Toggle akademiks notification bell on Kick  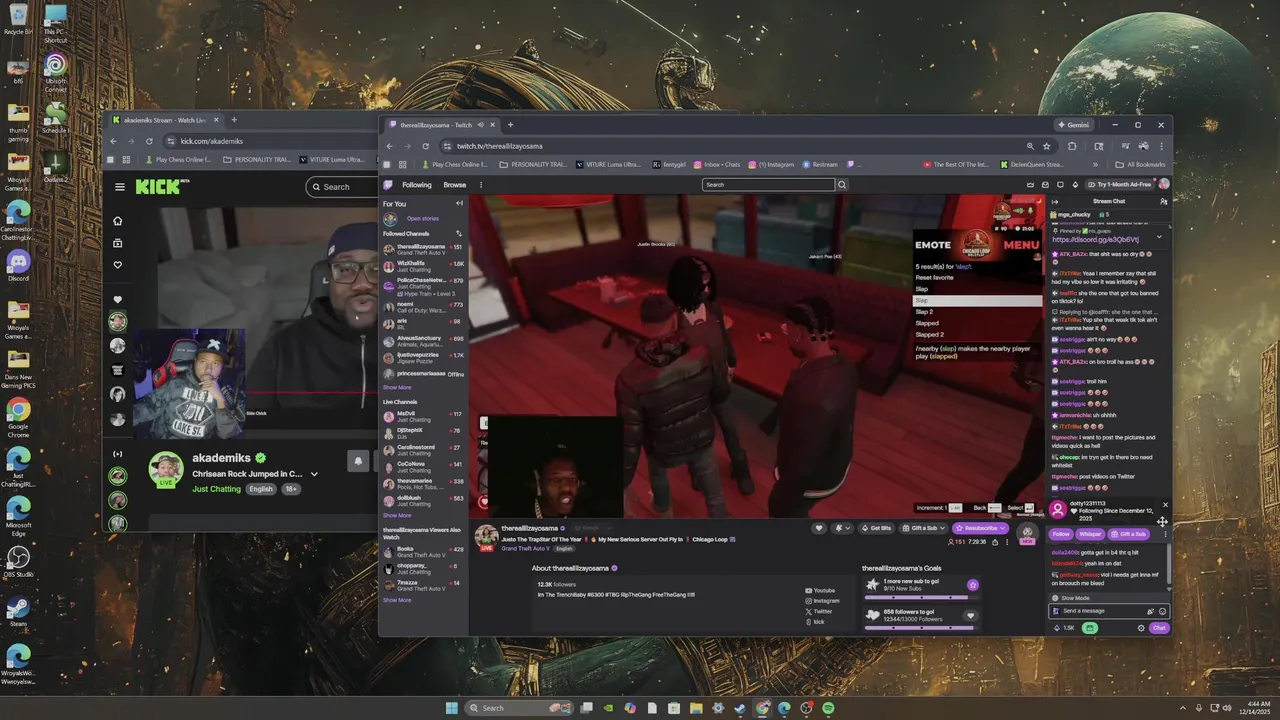point(358,460)
